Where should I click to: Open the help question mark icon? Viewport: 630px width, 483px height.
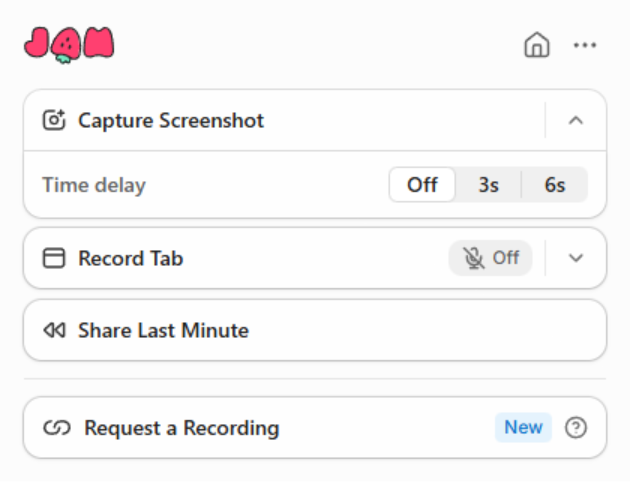(x=576, y=428)
